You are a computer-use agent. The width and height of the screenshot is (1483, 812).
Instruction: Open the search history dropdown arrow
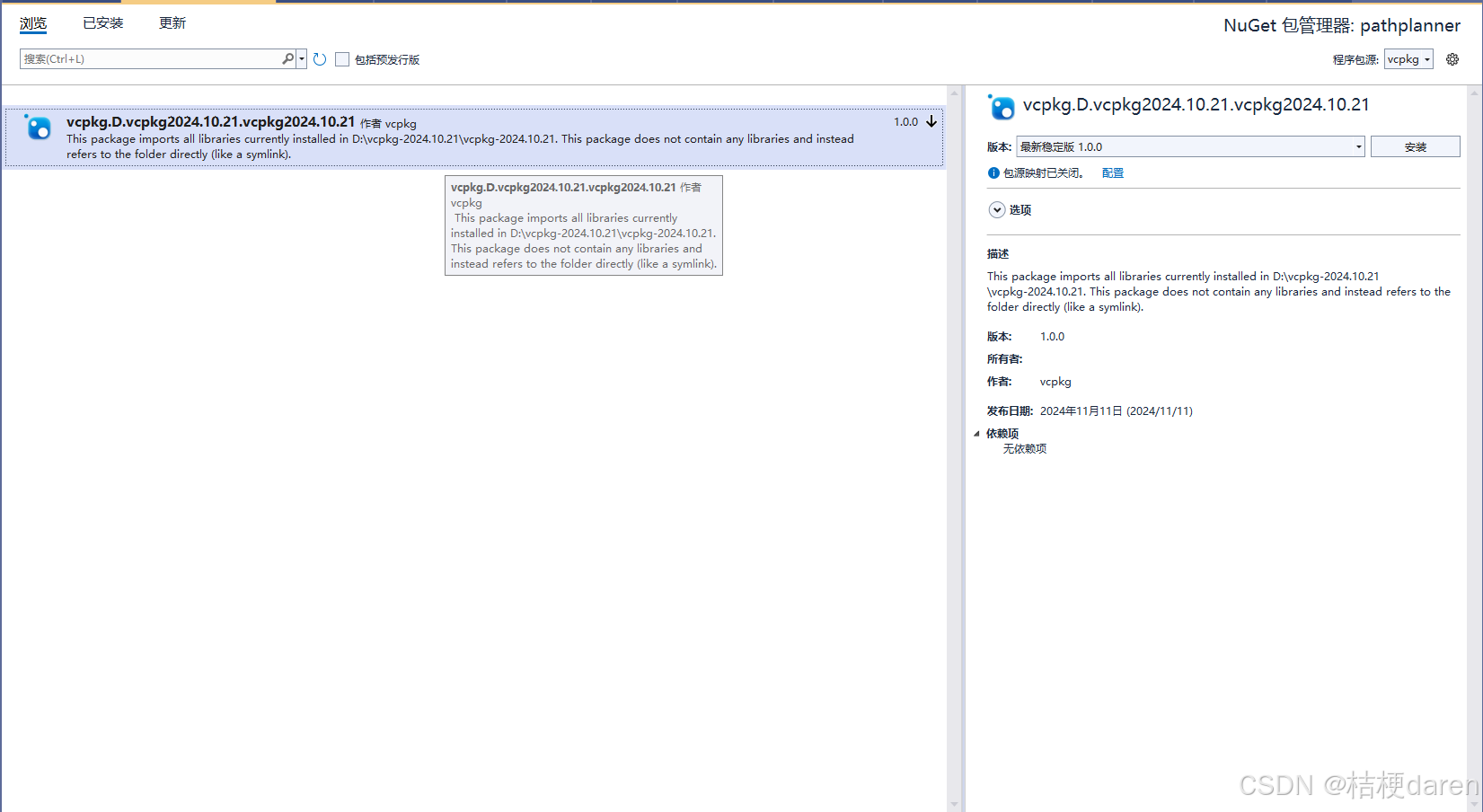[x=302, y=59]
